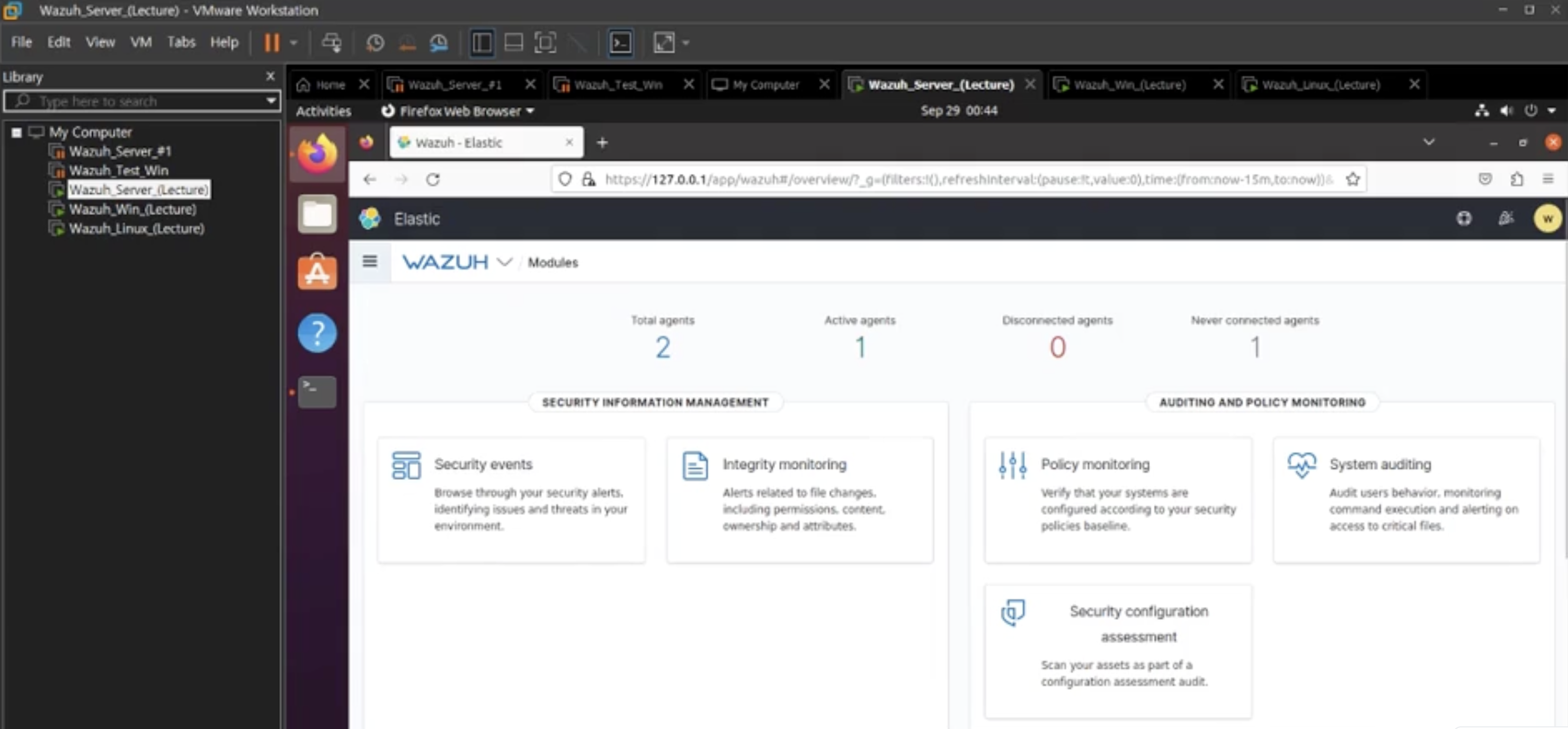Open the Elastic help menu icon

1464,219
